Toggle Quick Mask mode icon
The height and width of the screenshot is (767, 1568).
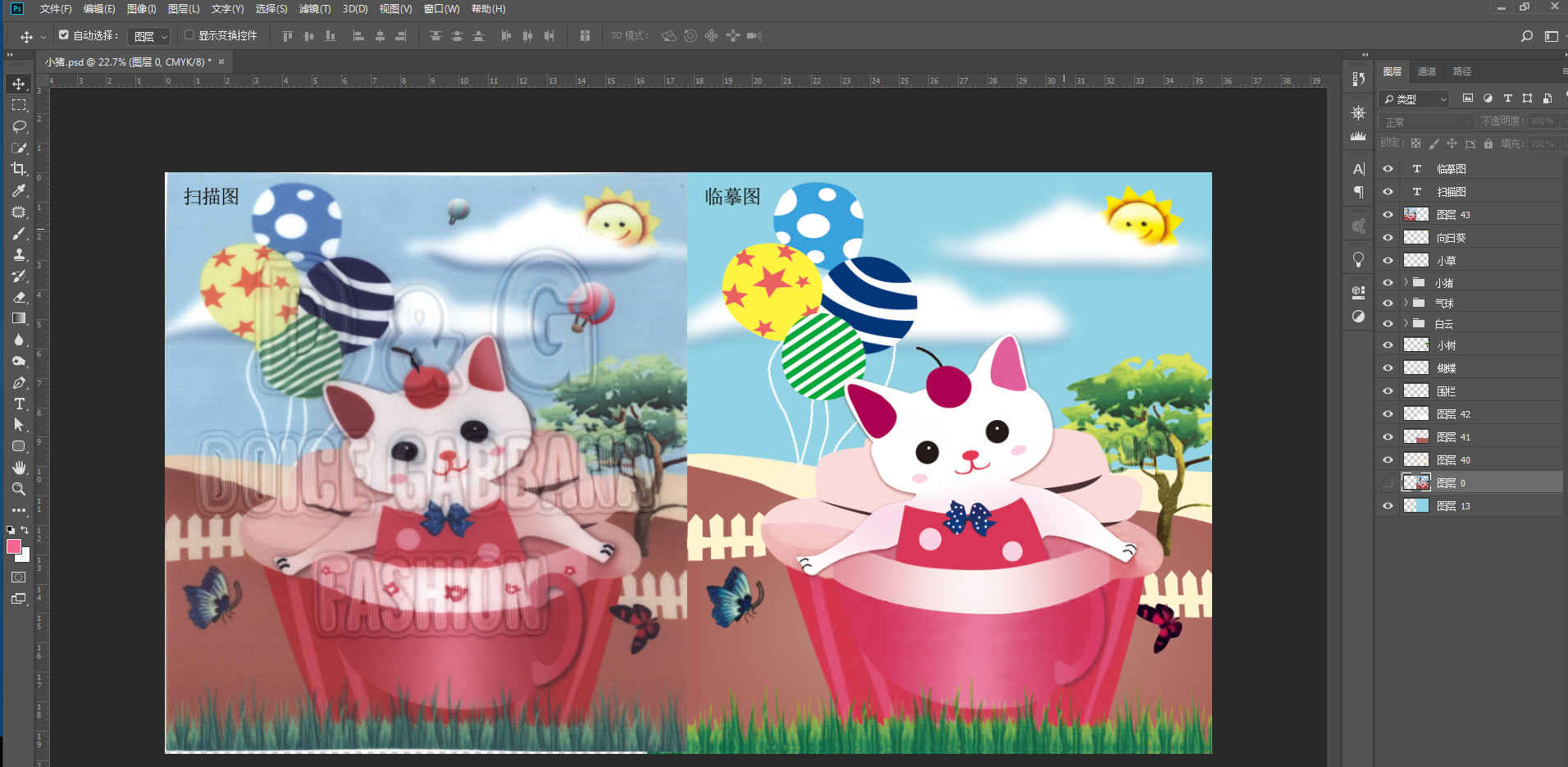[x=19, y=578]
